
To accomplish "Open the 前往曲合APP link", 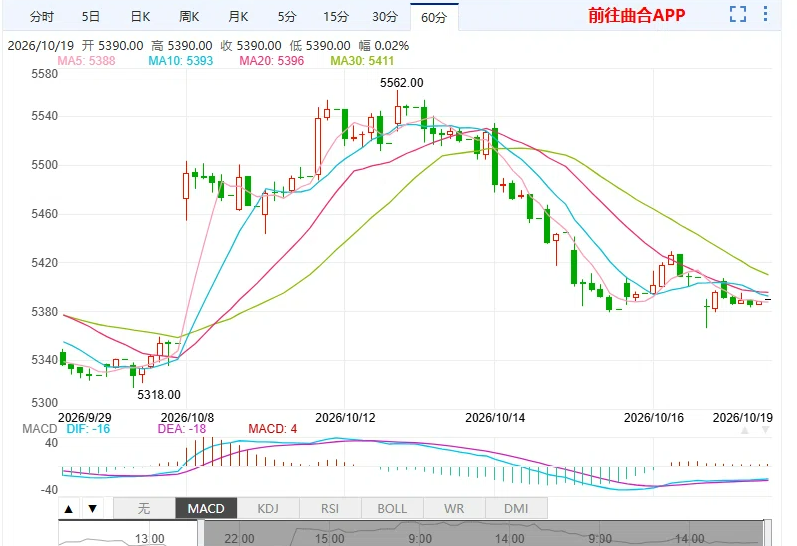I will pyautogui.click(x=636, y=15).
